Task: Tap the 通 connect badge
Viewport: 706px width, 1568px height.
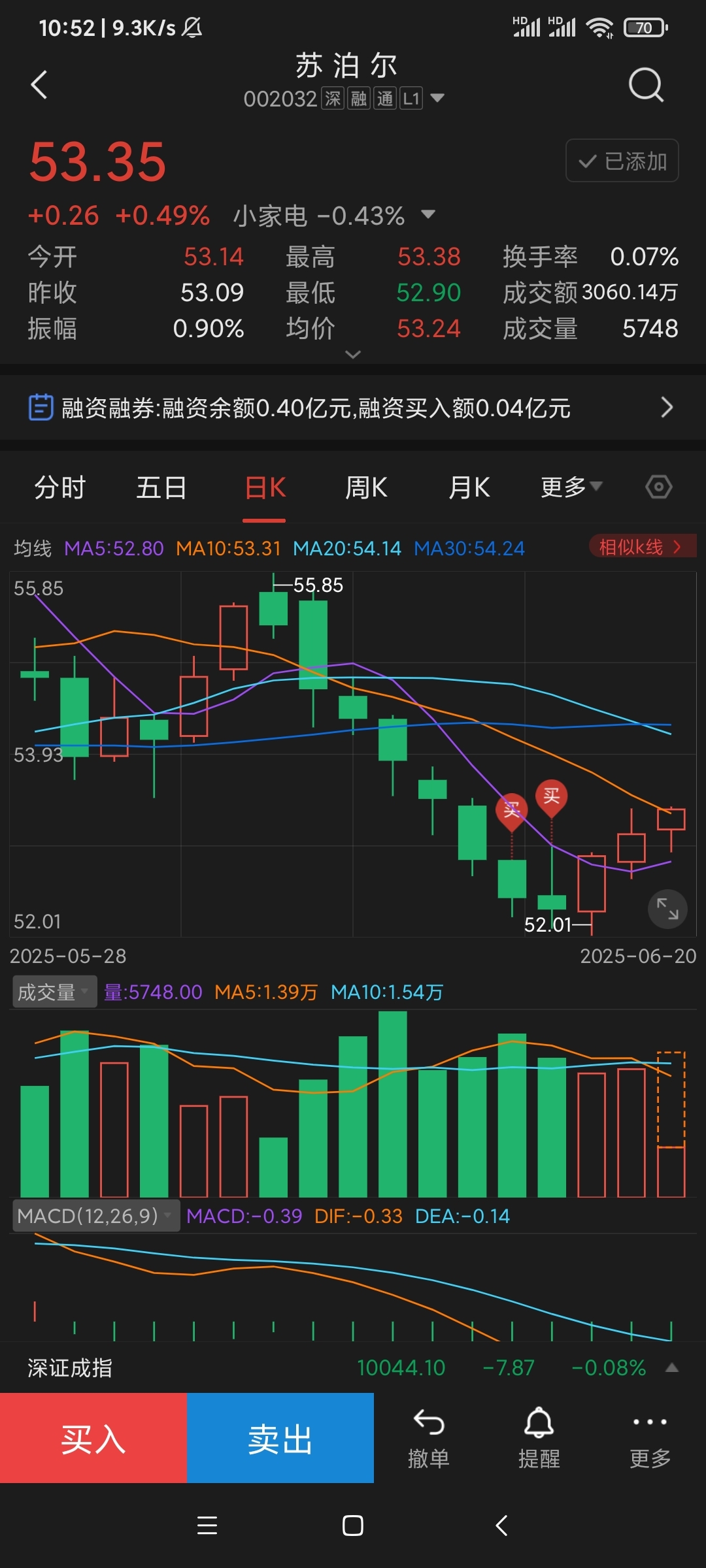Action: click(385, 99)
